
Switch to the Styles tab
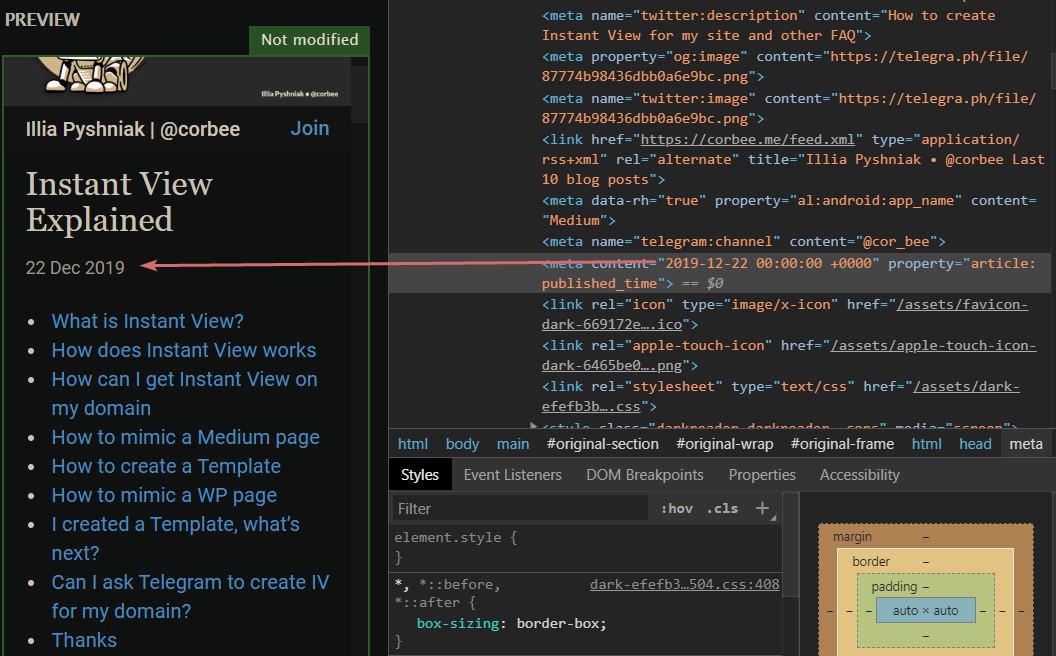[x=420, y=475]
